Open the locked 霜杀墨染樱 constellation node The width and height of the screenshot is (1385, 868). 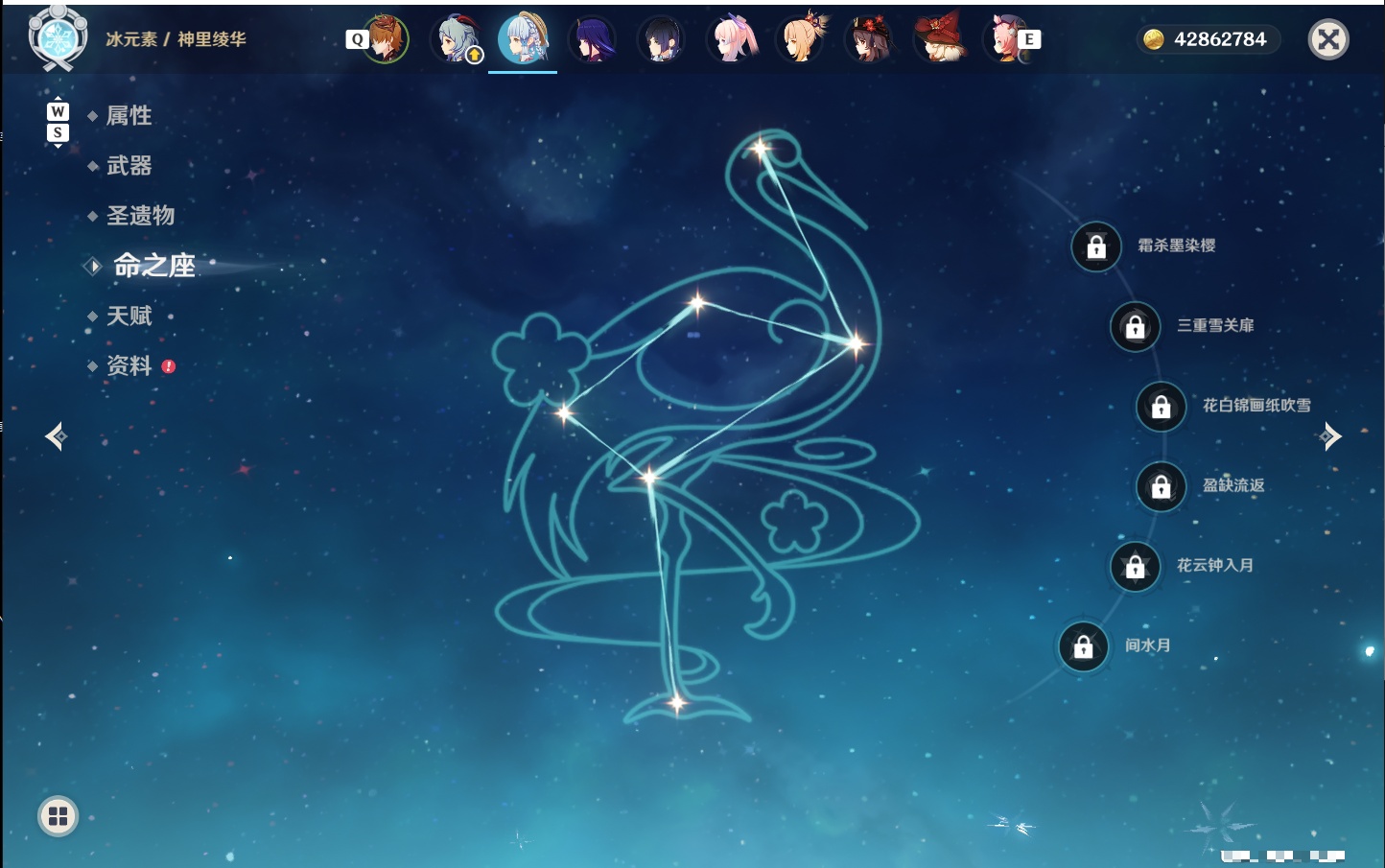tap(1096, 246)
